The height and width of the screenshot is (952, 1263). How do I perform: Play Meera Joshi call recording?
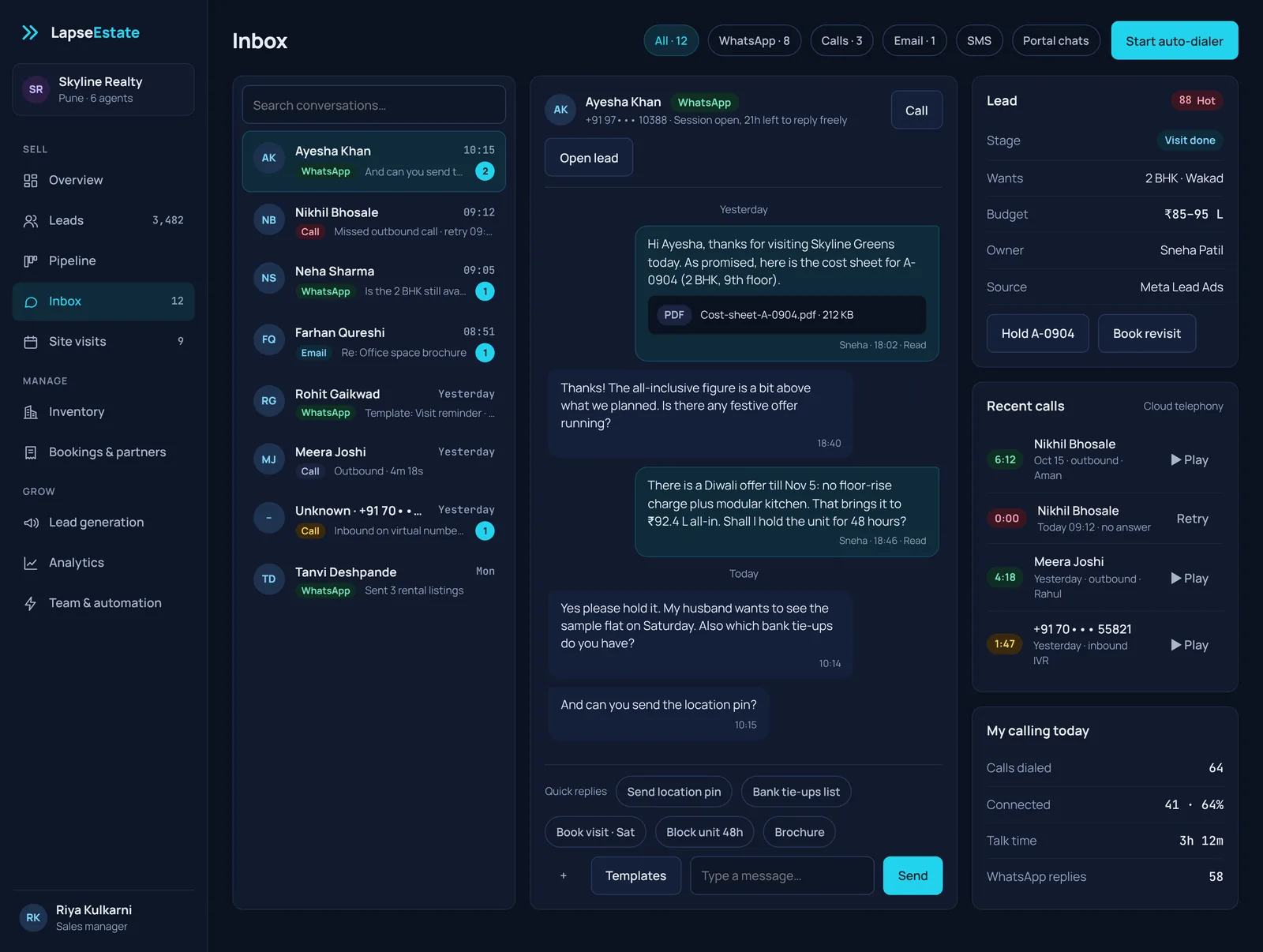click(x=1190, y=578)
